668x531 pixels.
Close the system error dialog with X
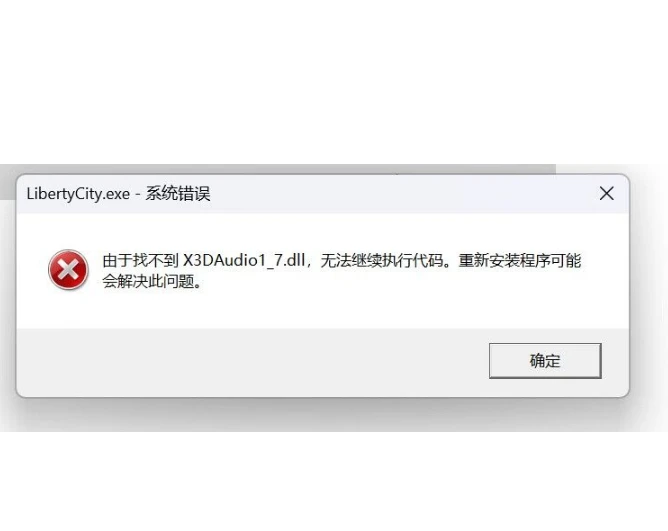[x=606, y=193]
